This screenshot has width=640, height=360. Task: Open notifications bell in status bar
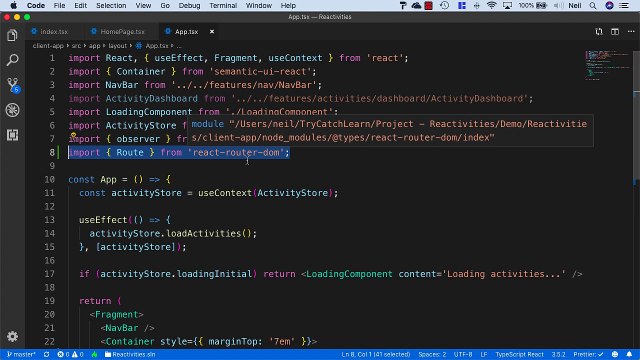pyautogui.click(x=629, y=354)
